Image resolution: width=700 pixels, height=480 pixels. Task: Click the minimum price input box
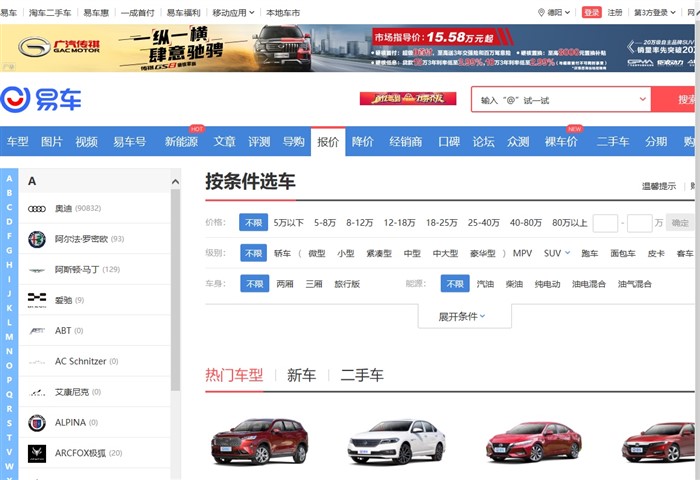click(605, 223)
